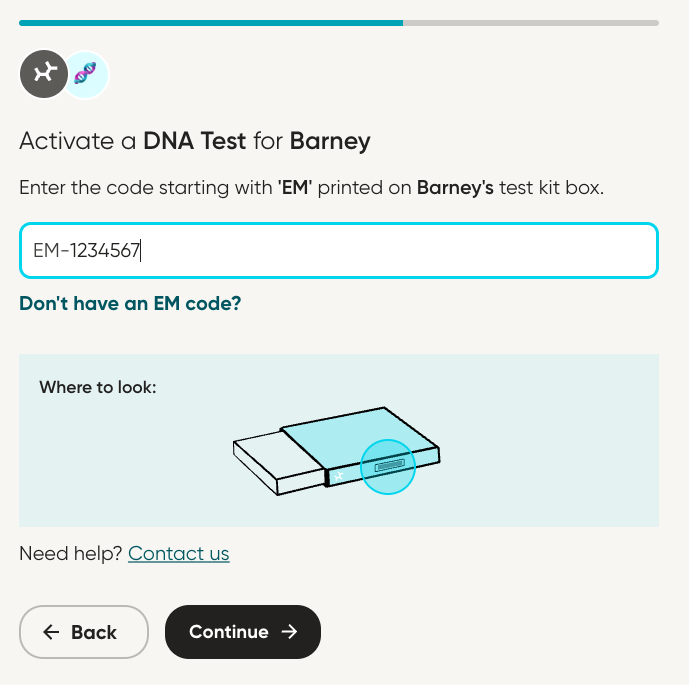Click the right arrow icon in Continue

click(x=290, y=632)
